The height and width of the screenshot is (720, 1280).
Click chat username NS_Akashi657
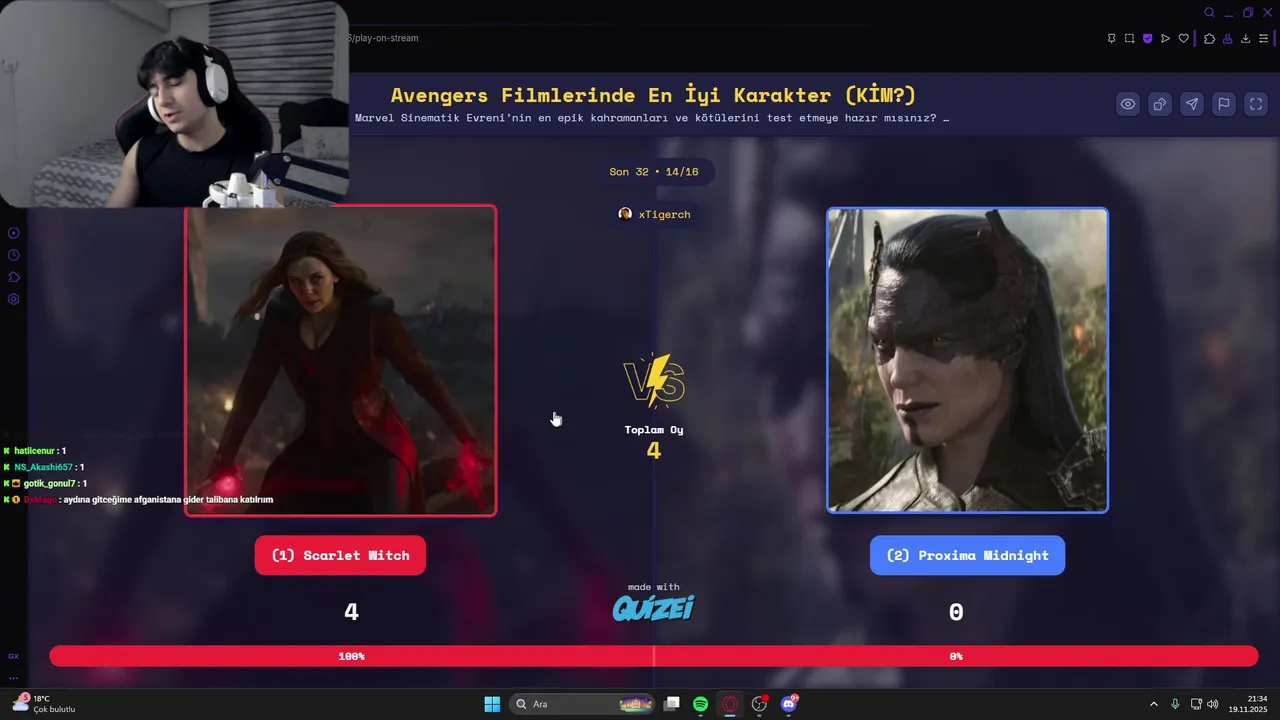[43, 467]
